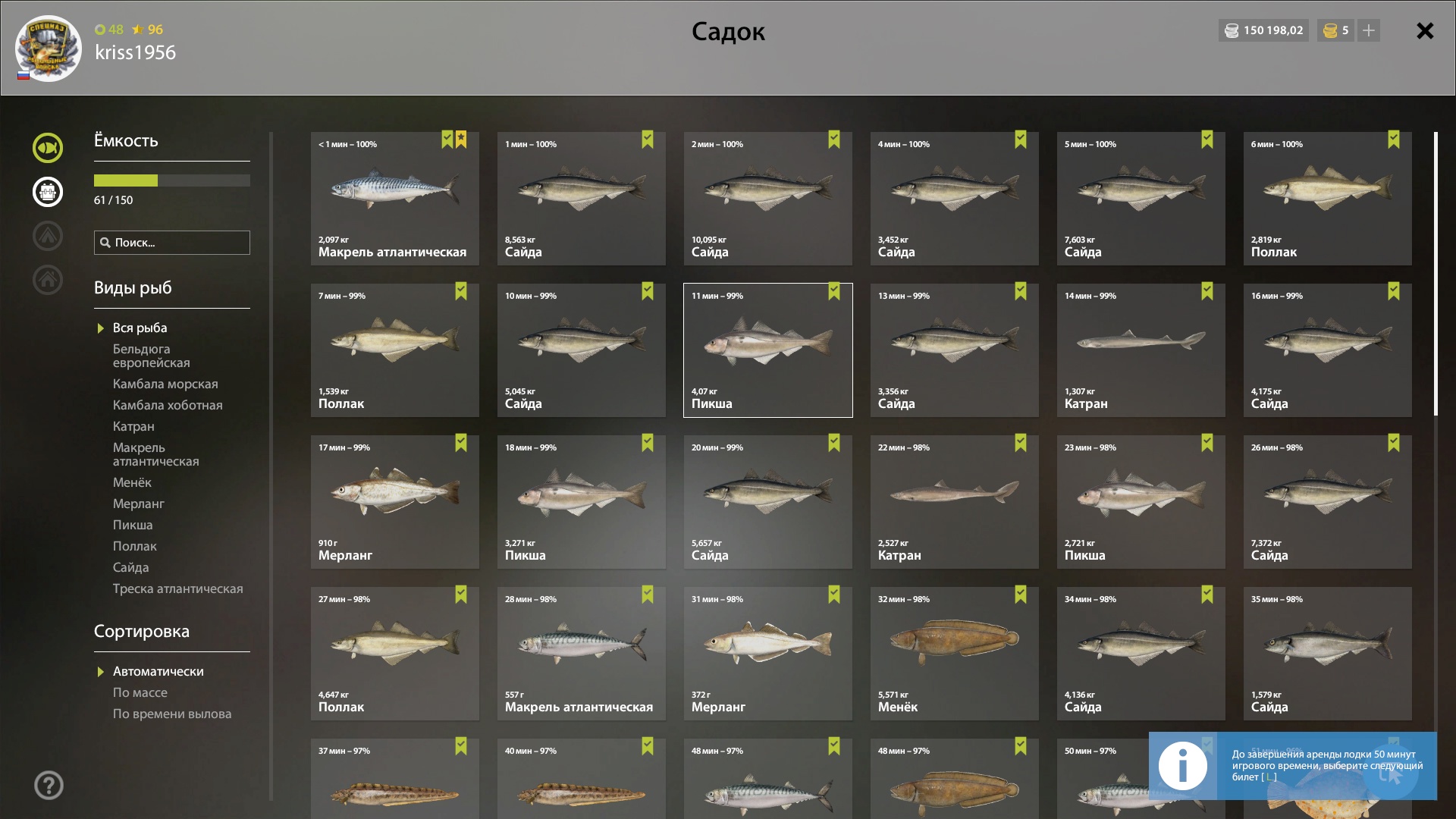The image size is (1456, 819).
Task: Select the Вся рыба filter
Action: [x=140, y=328]
